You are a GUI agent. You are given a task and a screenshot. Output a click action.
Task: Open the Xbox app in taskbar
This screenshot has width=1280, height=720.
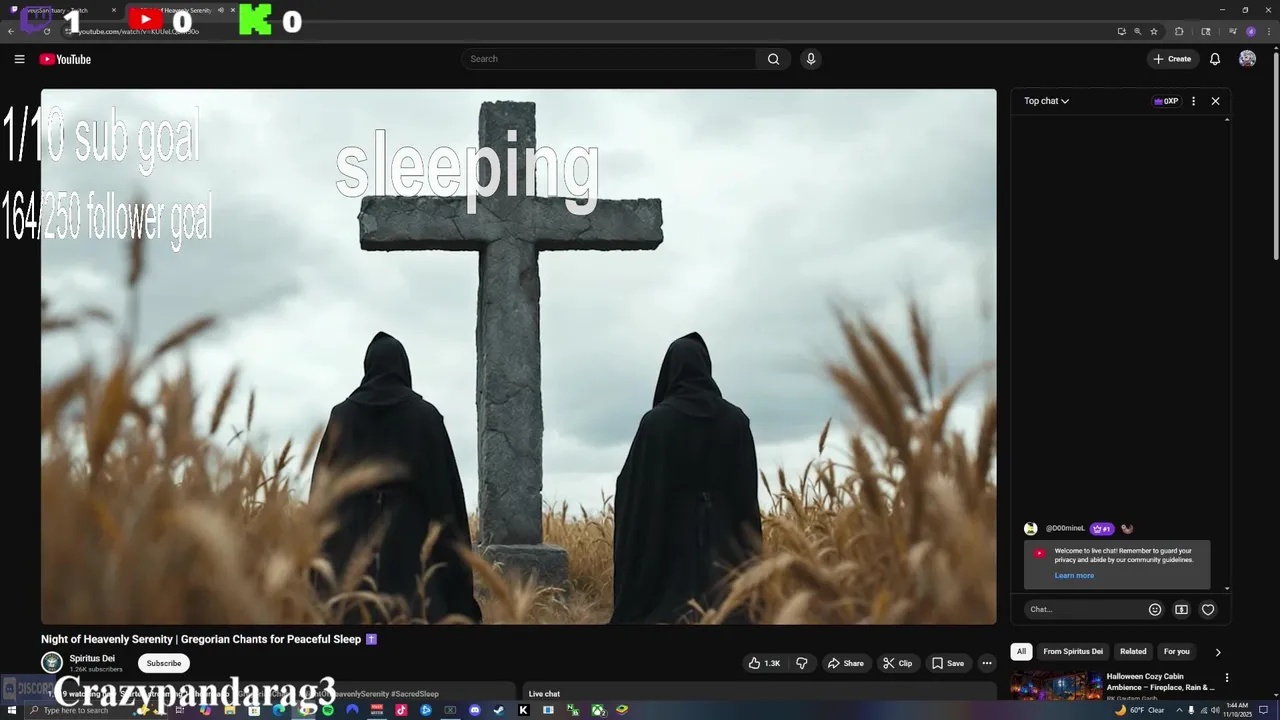(x=598, y=710)
